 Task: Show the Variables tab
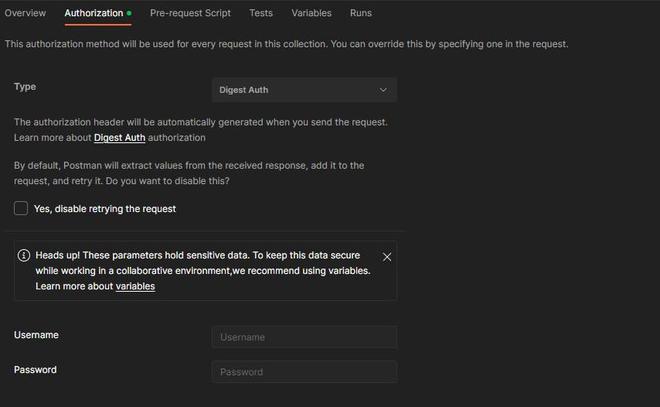point(311,13)
